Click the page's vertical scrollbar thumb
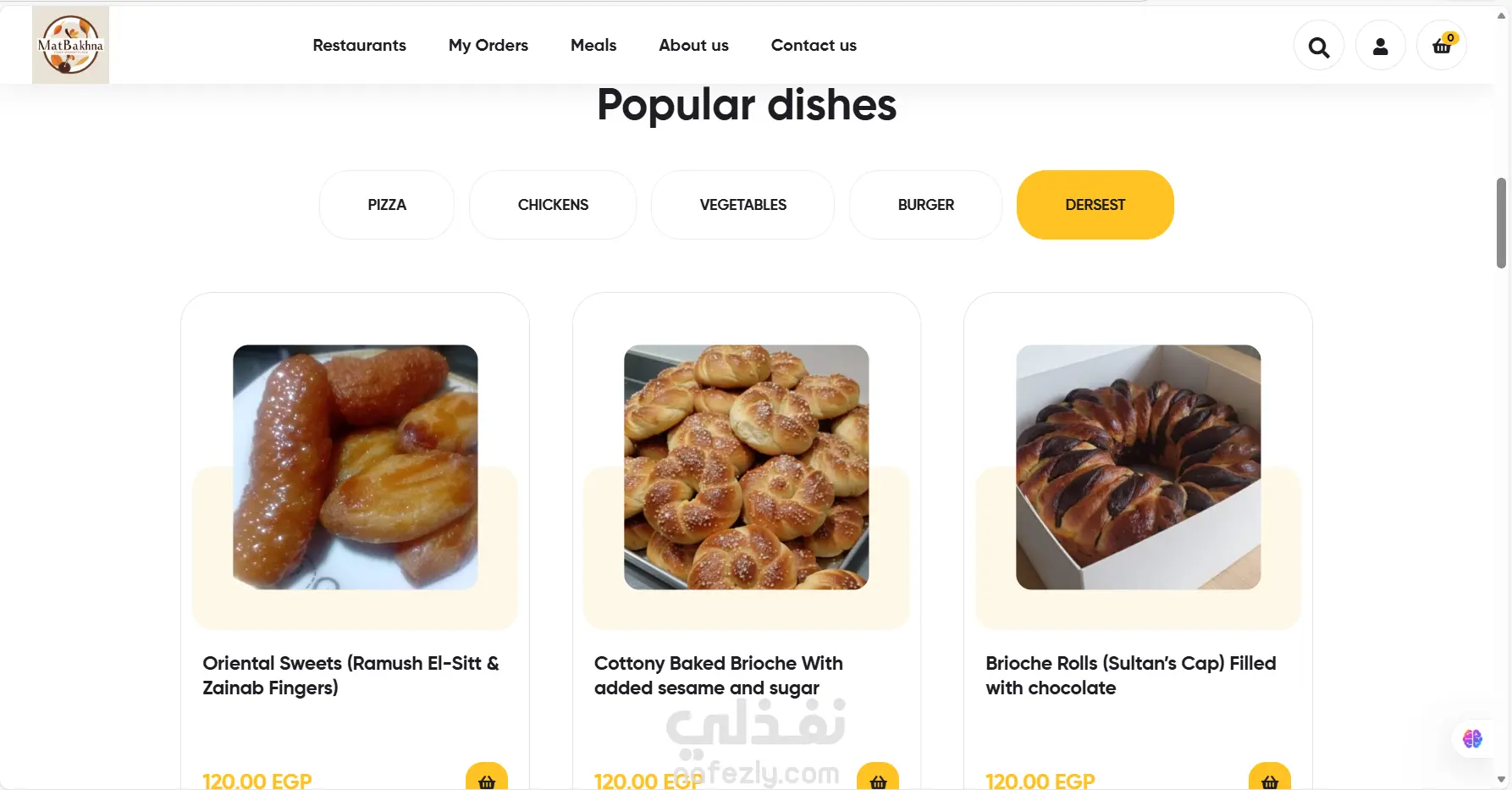Screen dimensions: 1512x790 point(1501,223)
